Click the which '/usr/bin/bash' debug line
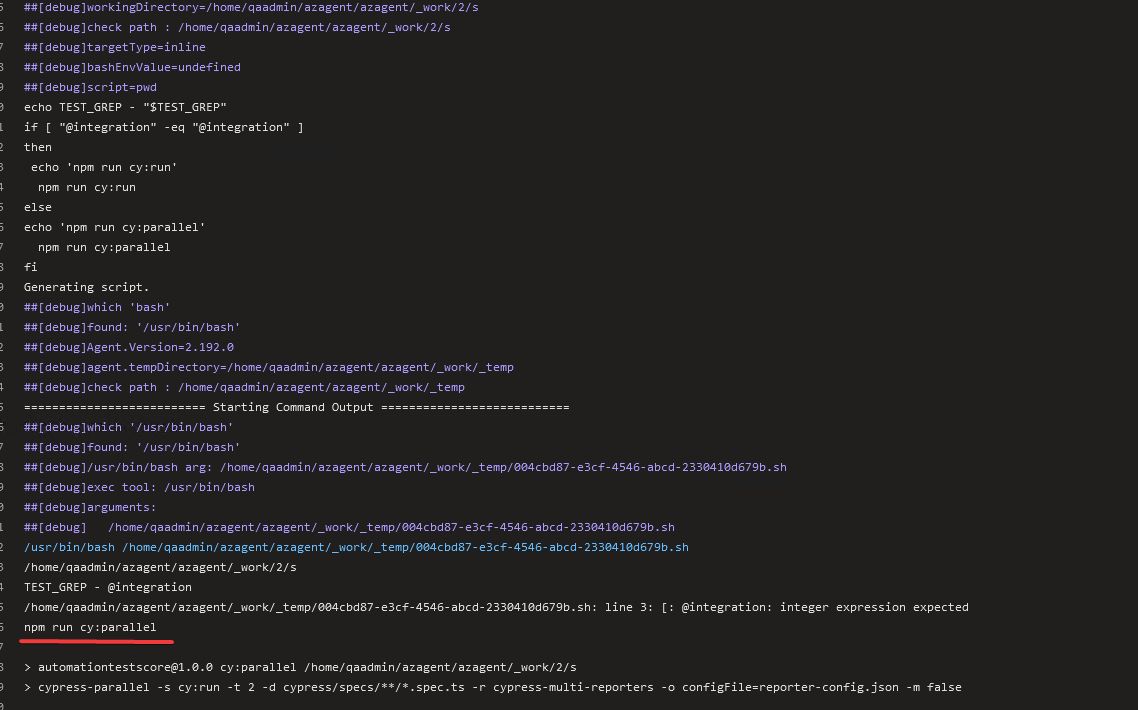1138x710 pixels. [128, 428]
